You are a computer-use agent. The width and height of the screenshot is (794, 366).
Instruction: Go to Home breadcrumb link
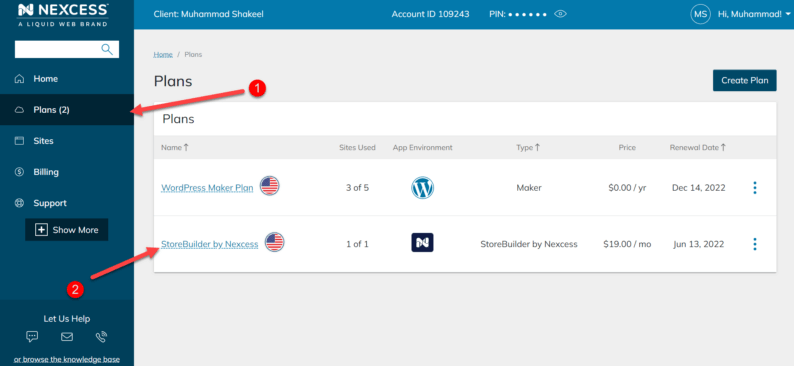pyautogui.click(x=163, y=54)
